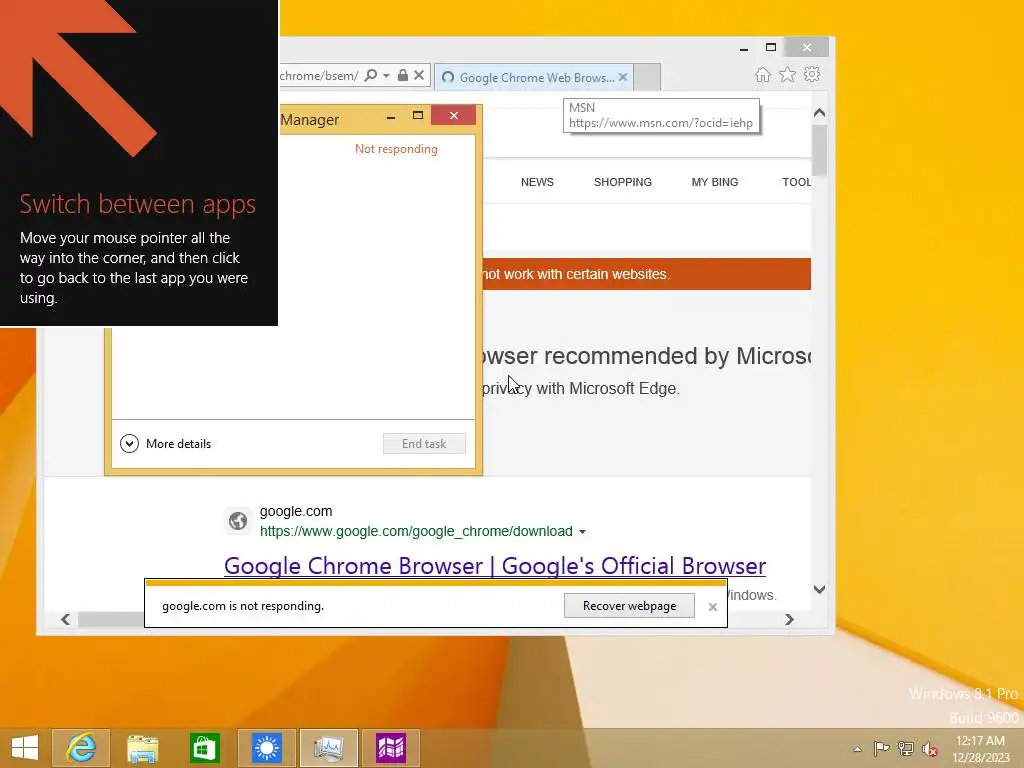Minimize the Task Manager window

[x=391, y=116]
